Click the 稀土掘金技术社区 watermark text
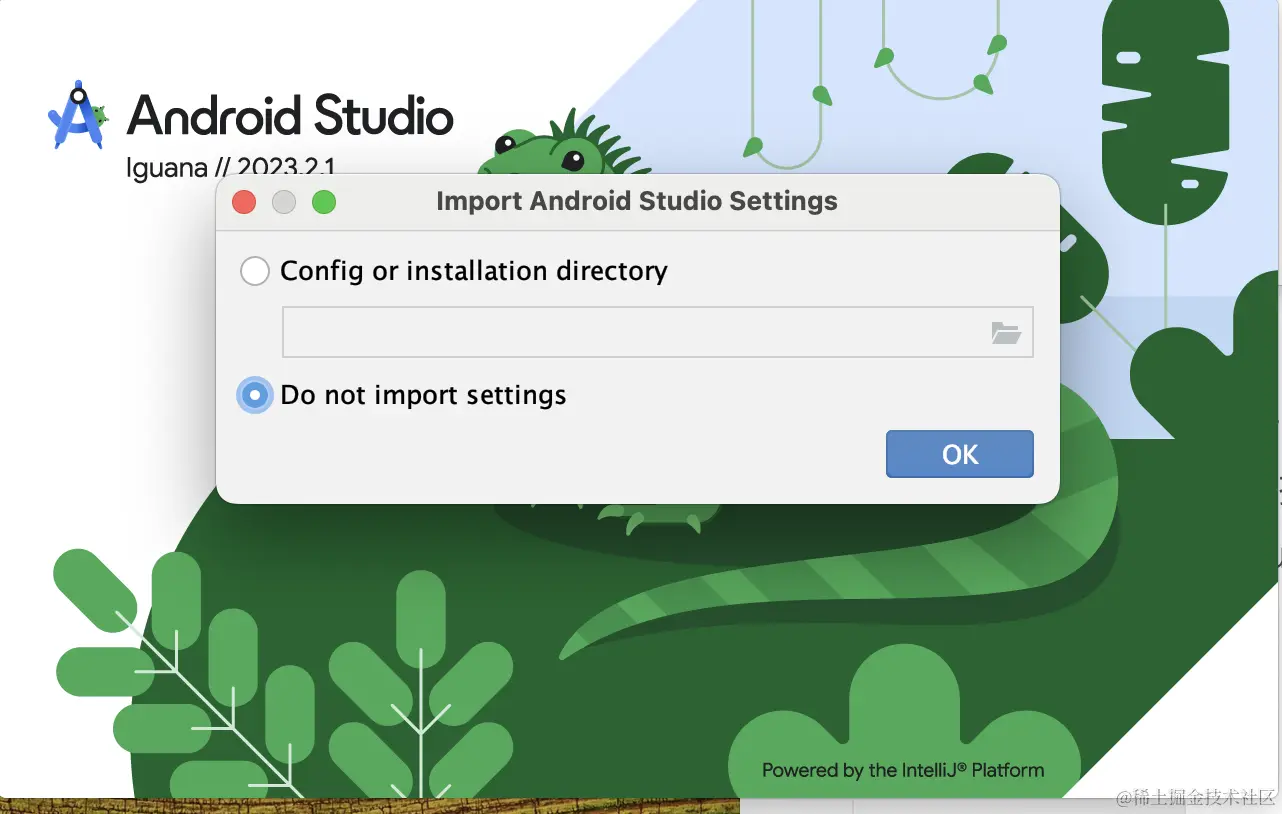 [x=1195, y=797]
